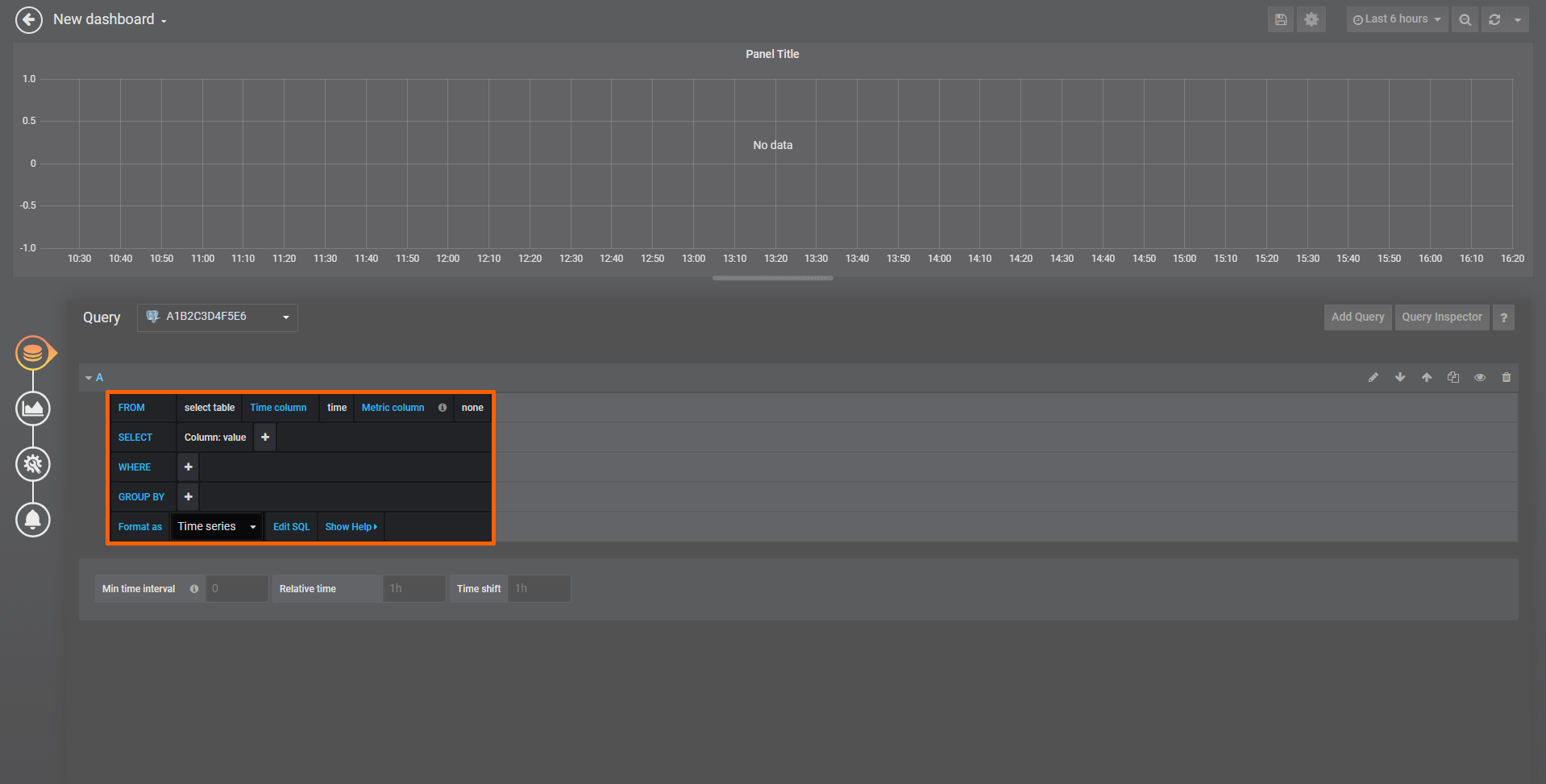Open the General settings gear icon
The height and width of the screenshot is (784, 1546).
33,464
